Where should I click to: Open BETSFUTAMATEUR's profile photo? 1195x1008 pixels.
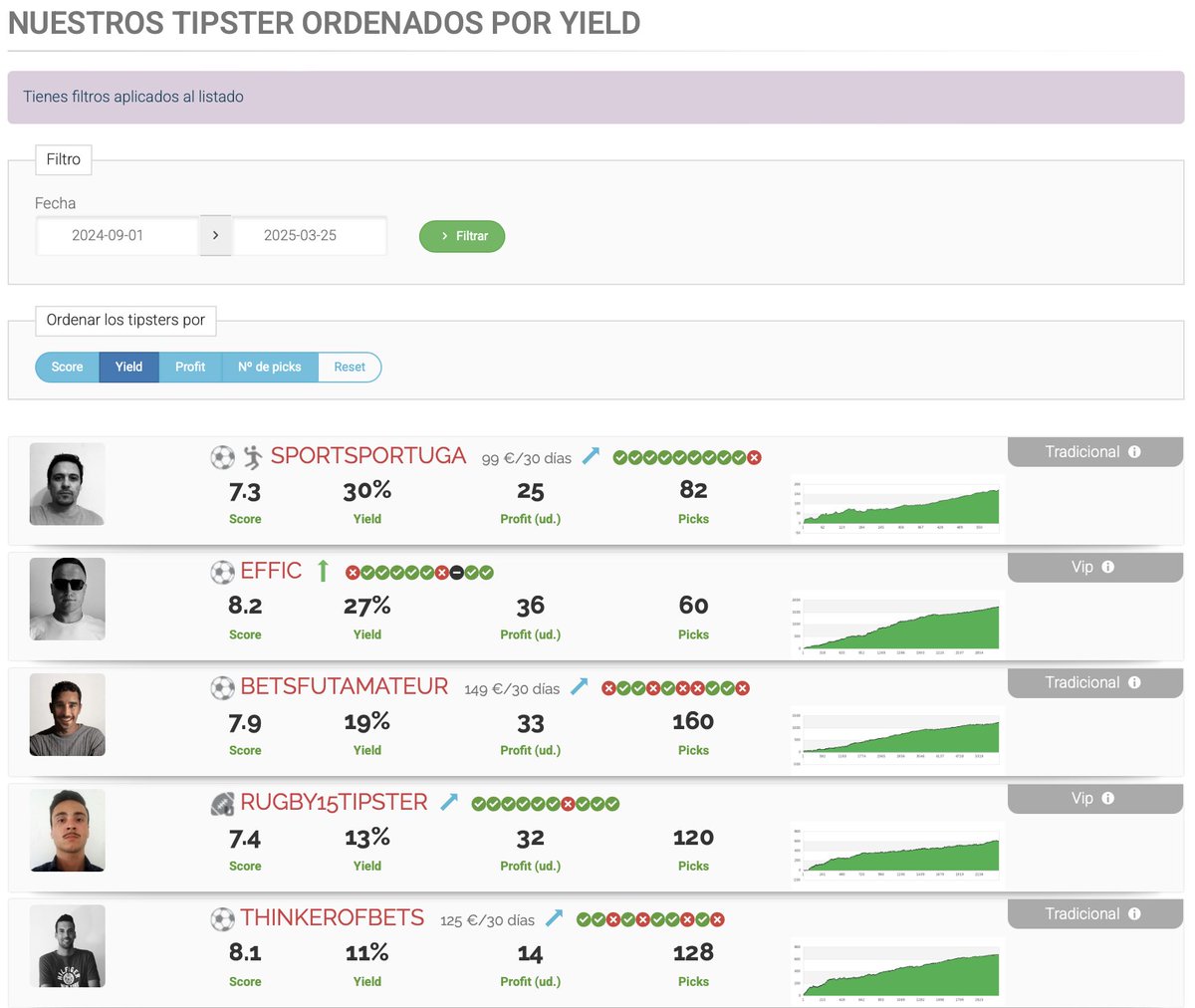[x=67, y=714]
